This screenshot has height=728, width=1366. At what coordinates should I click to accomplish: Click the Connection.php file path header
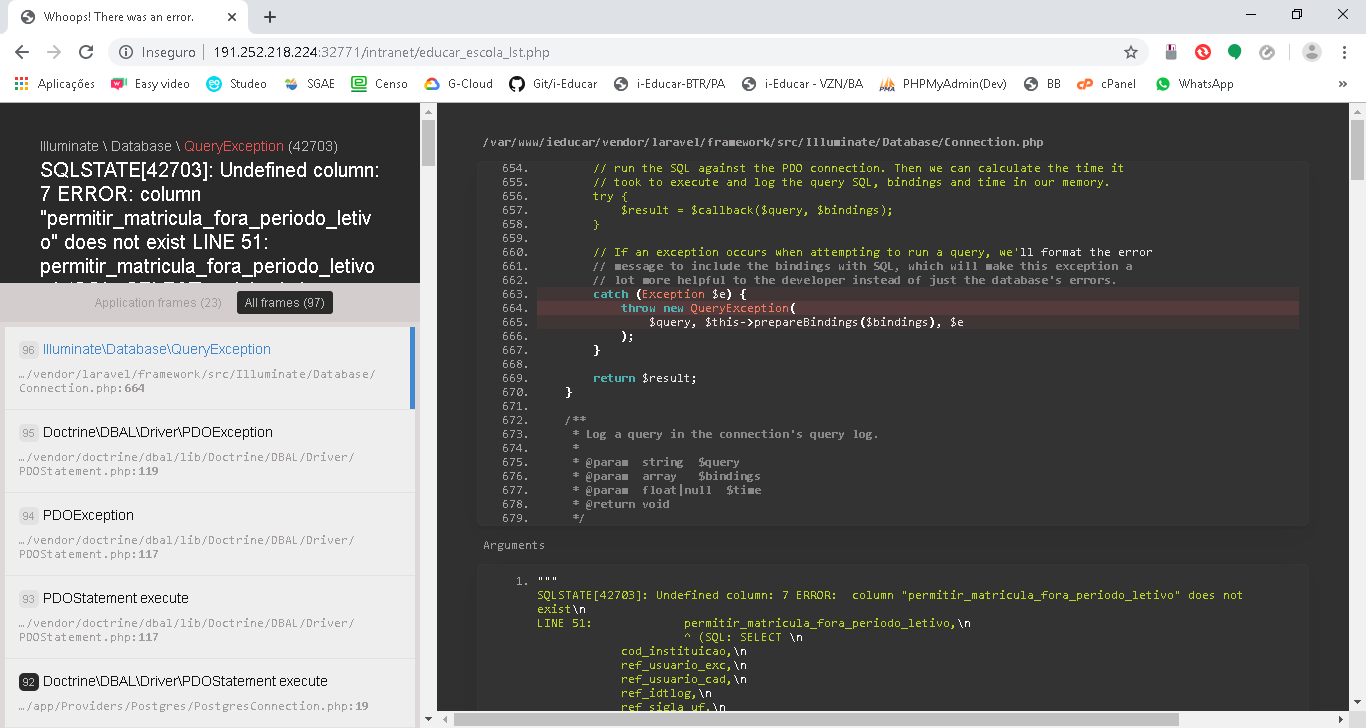pos(762,142)
